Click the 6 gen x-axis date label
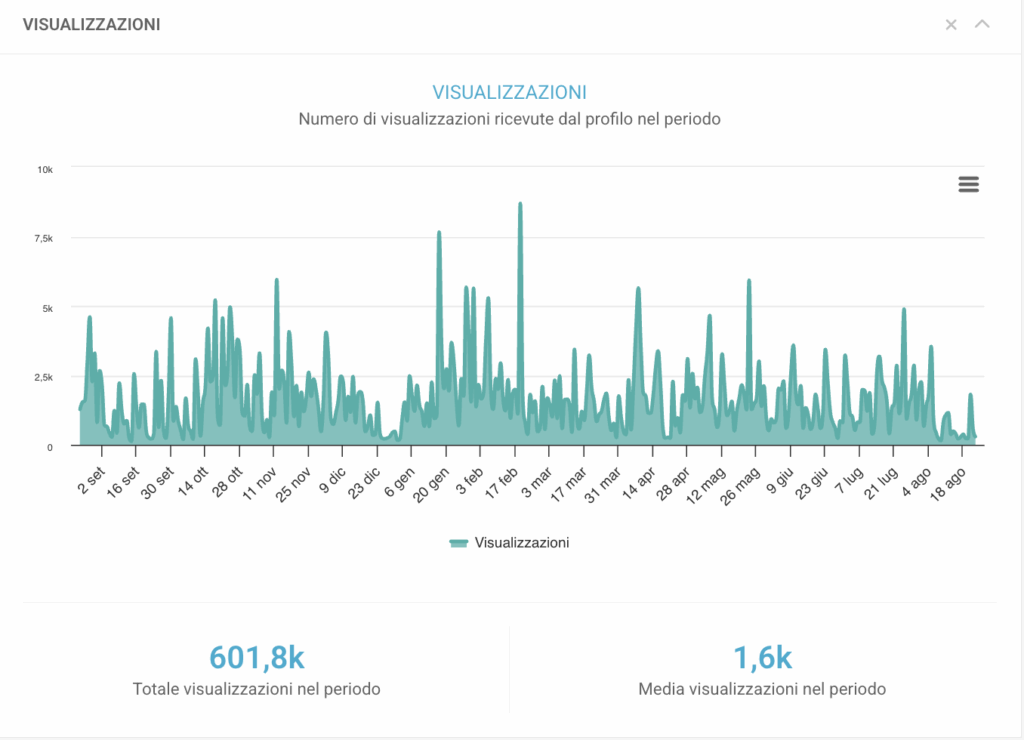This screenshot has height=740, width=1024. pos(400,482)
